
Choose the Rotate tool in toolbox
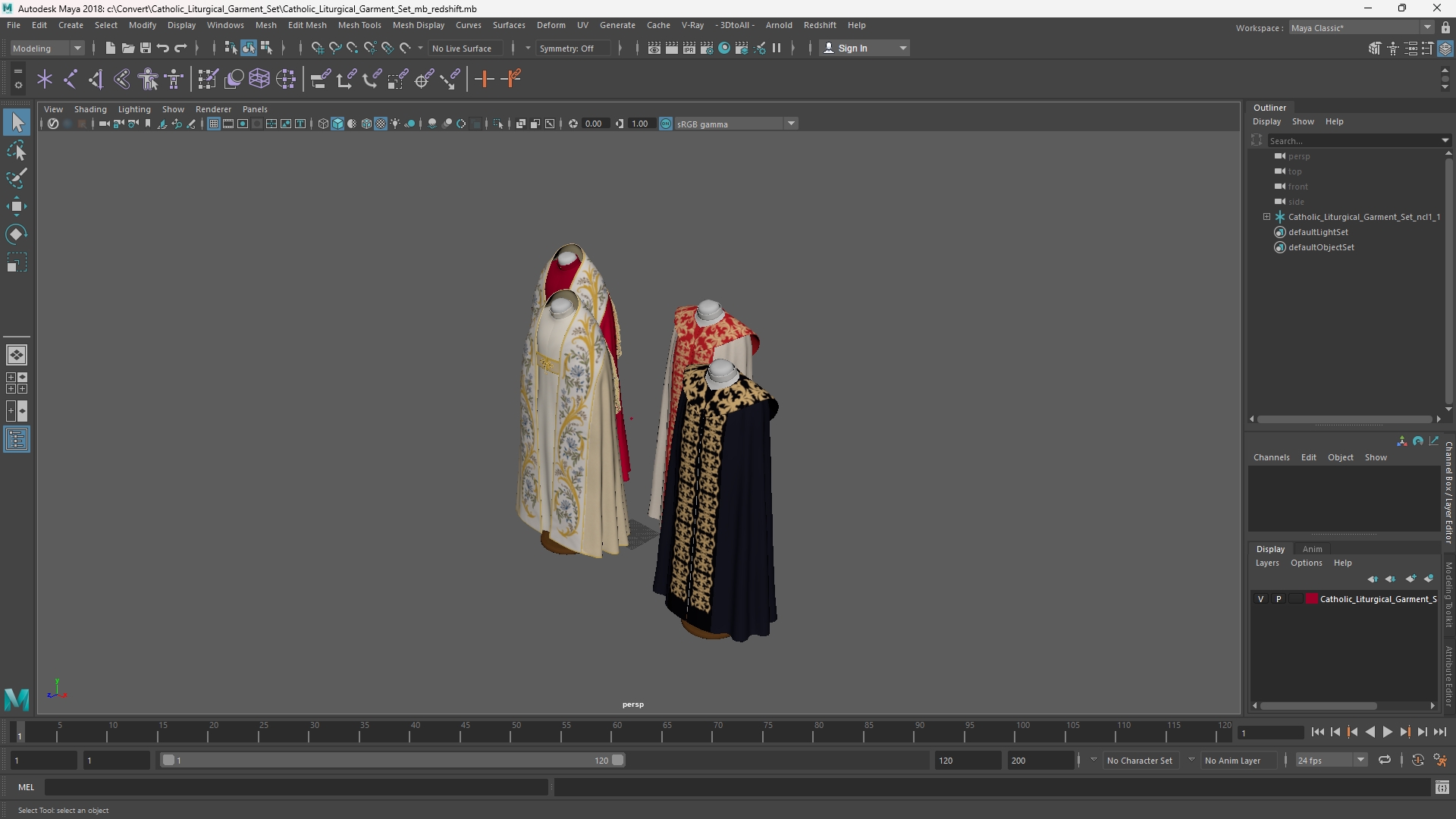[x=17, y=234]
